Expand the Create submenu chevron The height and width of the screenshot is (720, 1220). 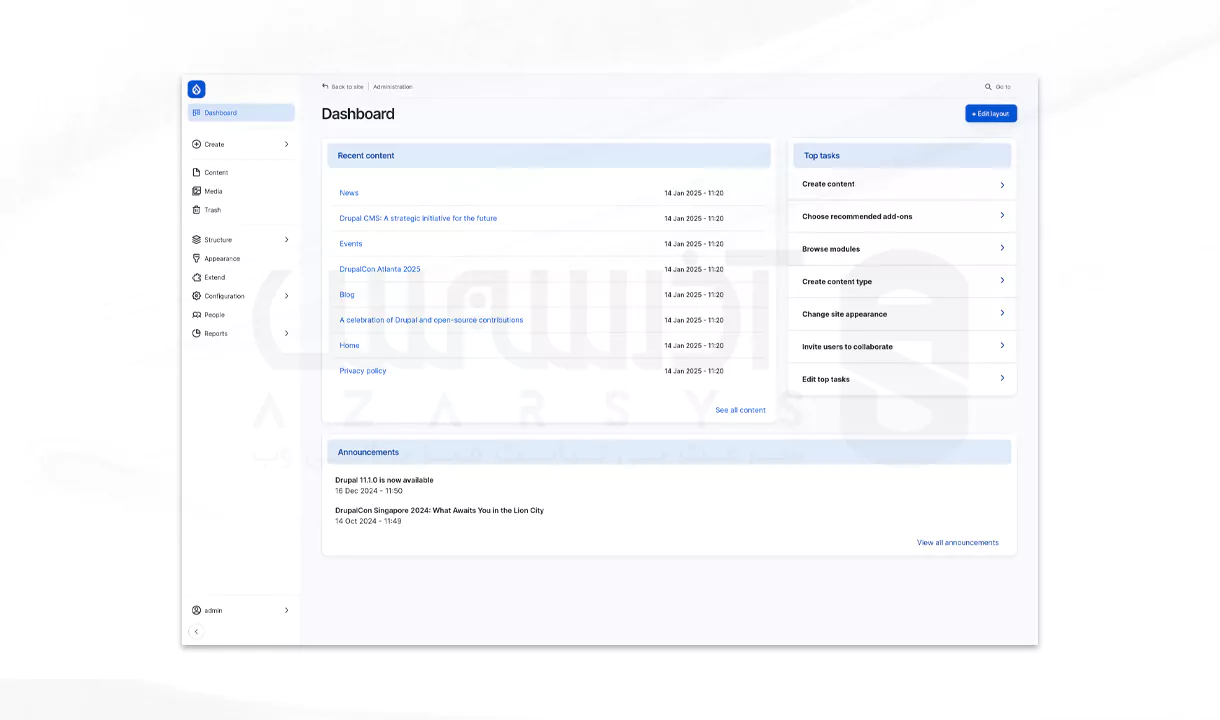pyautogui.click(x=286, y=144)
